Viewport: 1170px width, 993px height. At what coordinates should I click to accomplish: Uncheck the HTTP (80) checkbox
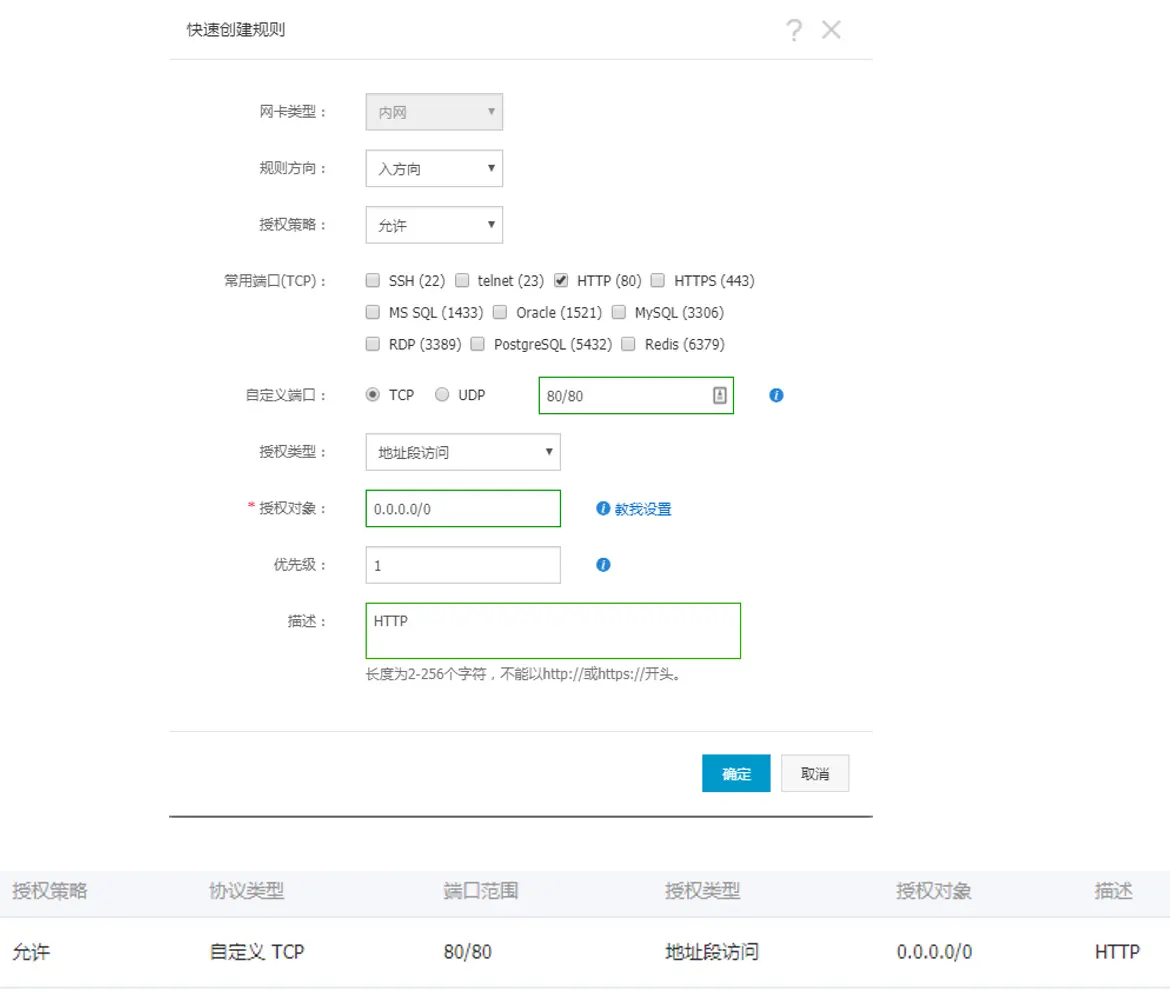click(x=561, y=280)
